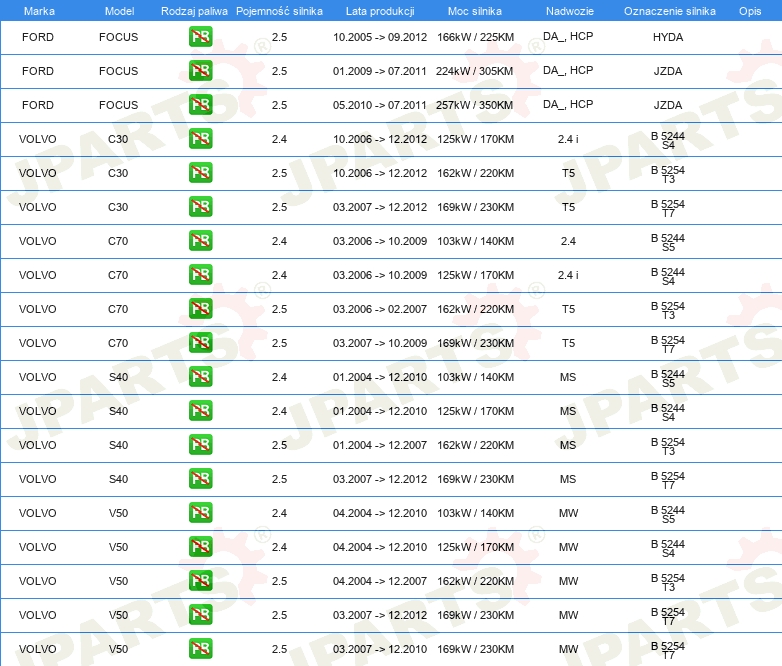Click fuel icon in VOLVO V50 125kW row

[x=200, y=547]
